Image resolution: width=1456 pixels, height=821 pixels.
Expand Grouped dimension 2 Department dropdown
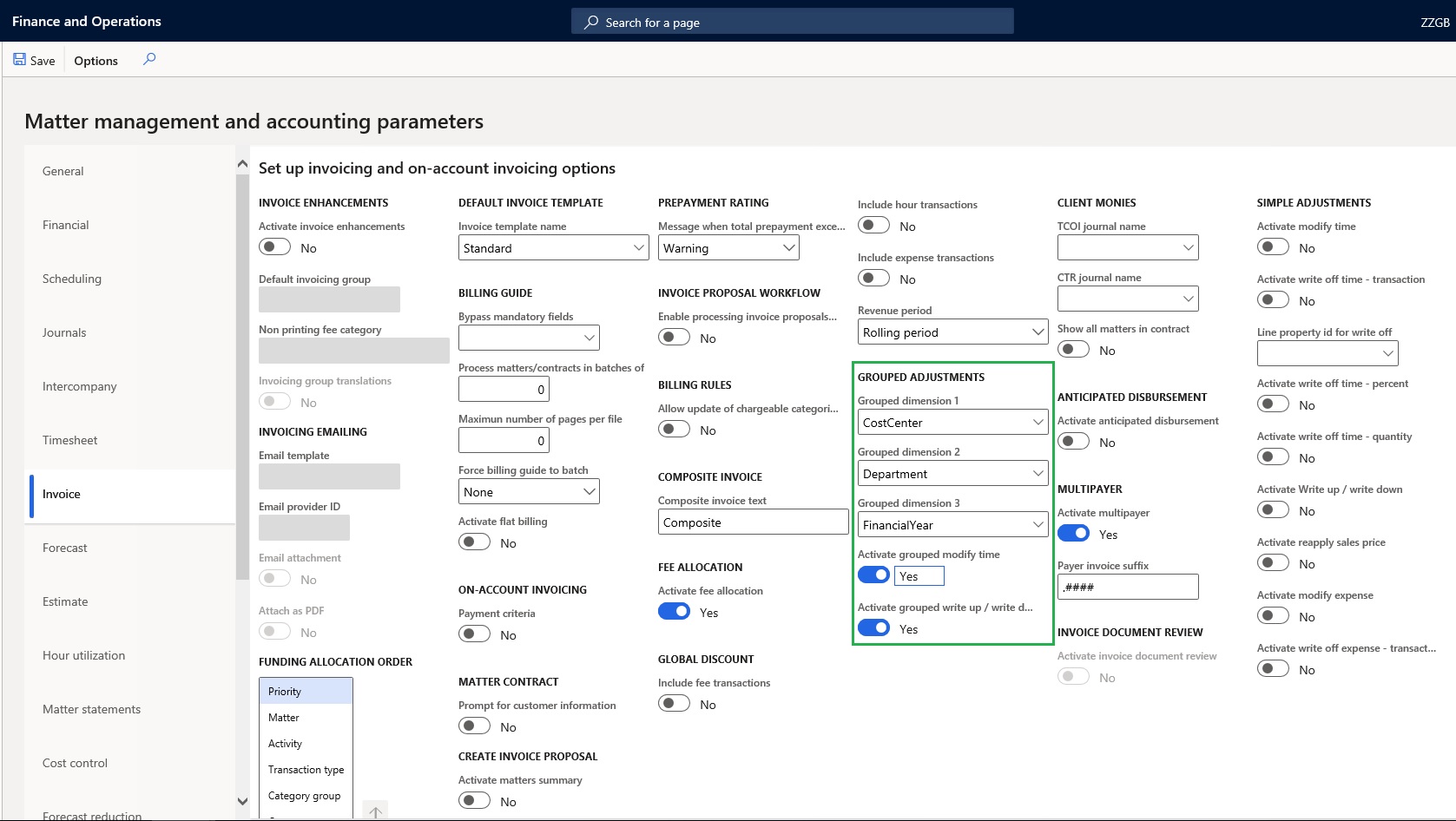coord(1038,473)
